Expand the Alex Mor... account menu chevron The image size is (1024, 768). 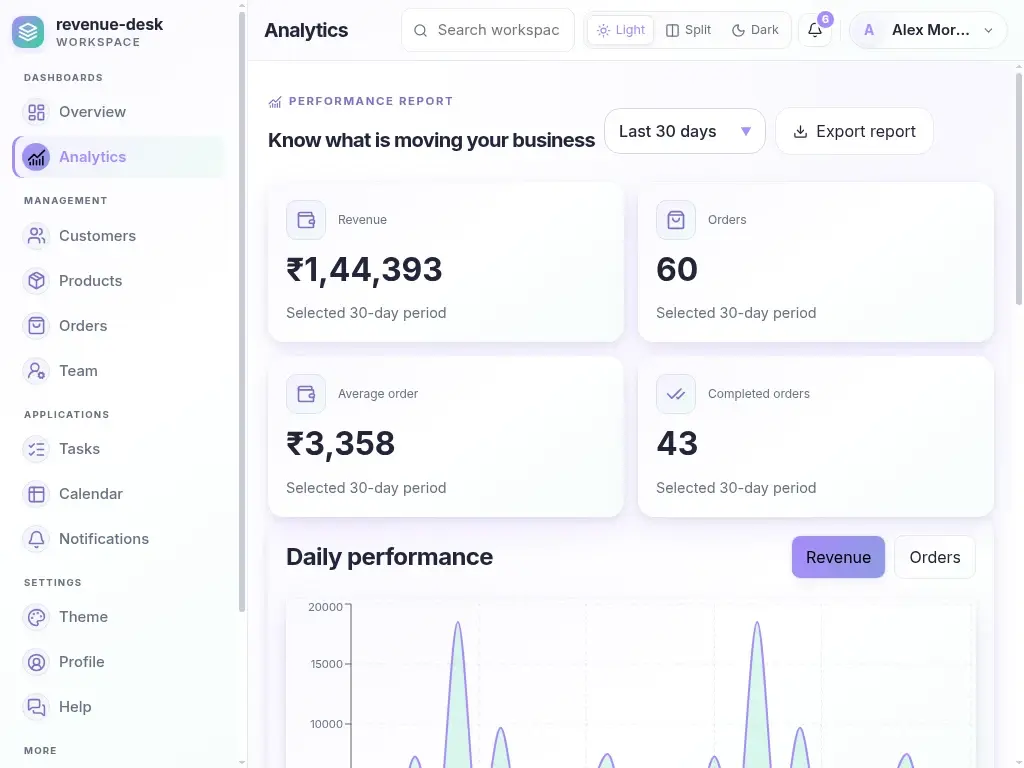coord(988,31)
